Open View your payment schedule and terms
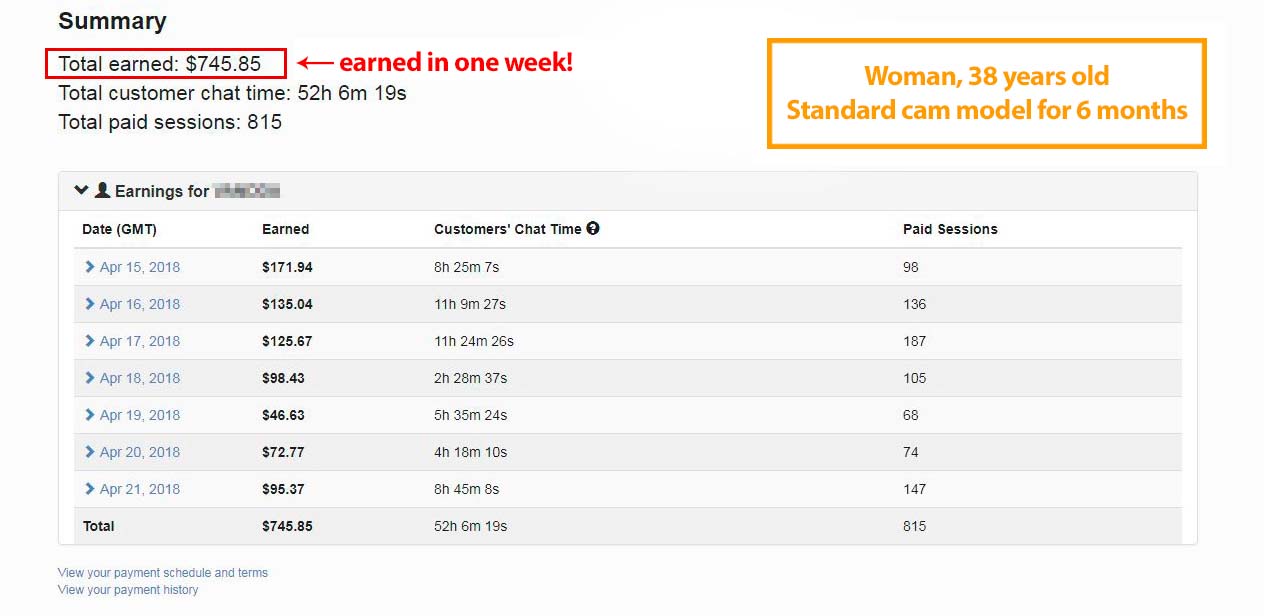The image size is (1264, 616). [163, 573]
